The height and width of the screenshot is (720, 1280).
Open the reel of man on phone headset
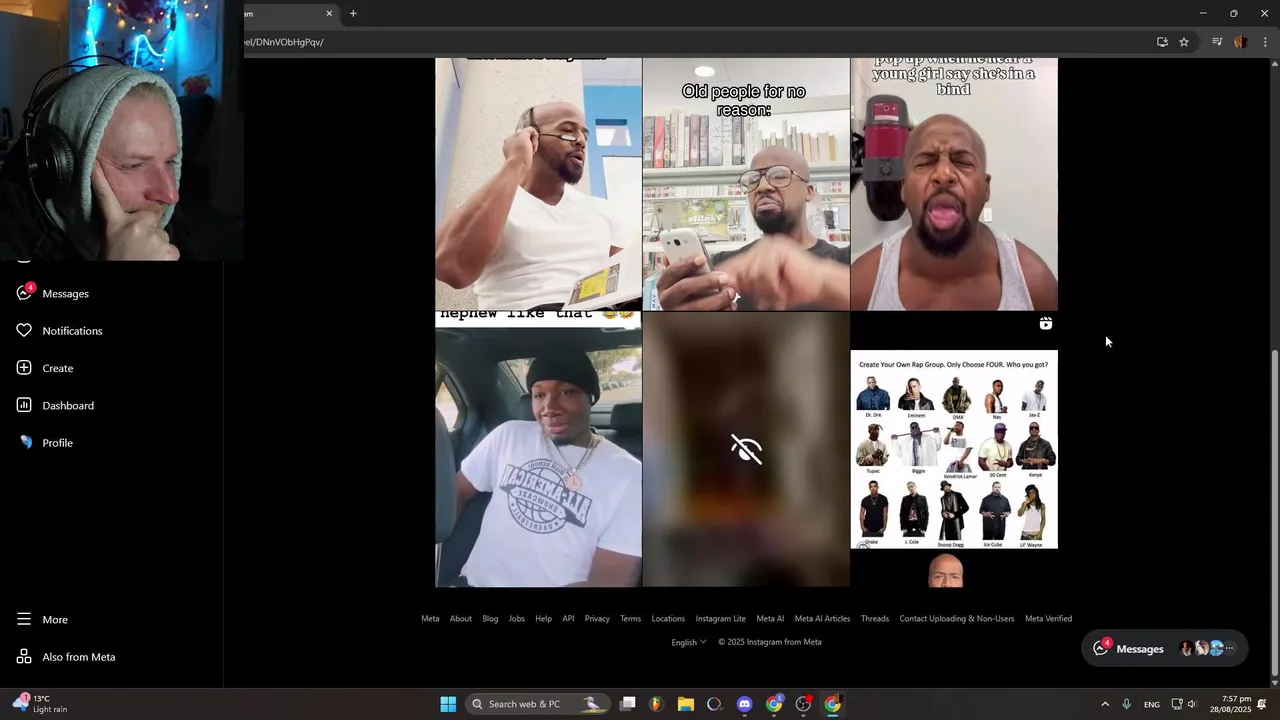[538, 184]
